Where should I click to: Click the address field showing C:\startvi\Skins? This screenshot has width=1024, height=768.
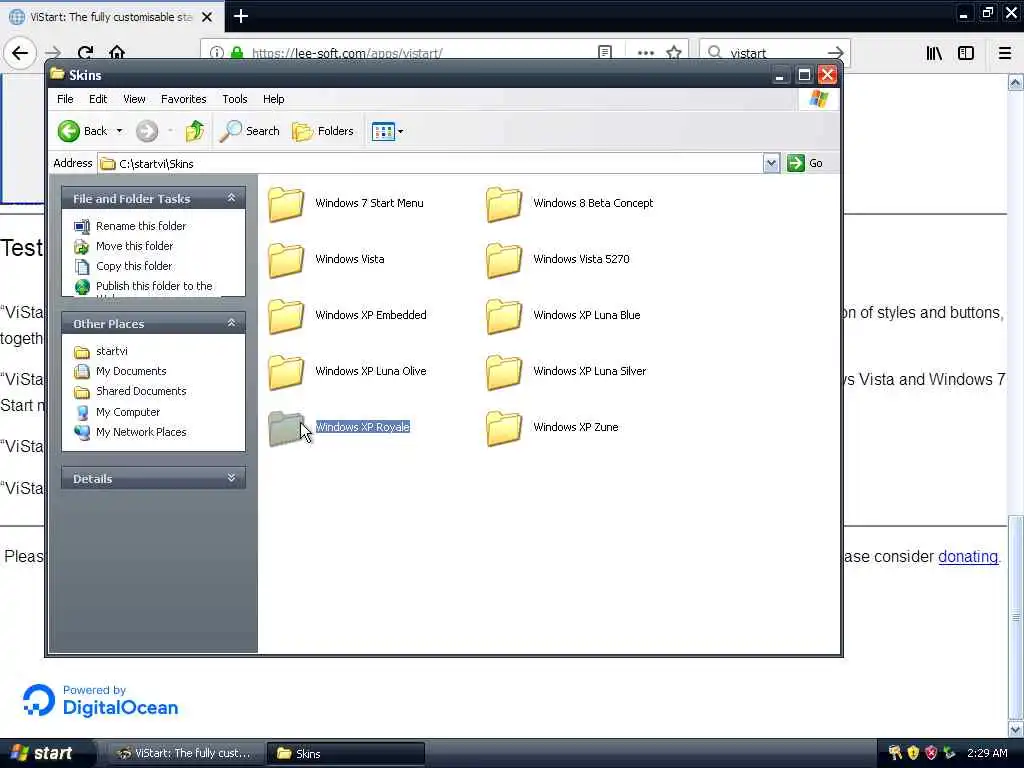431,163
